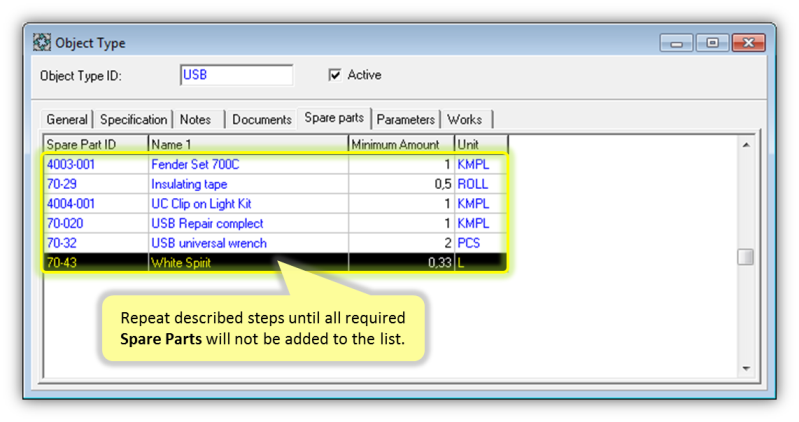Viewport: 799px width, 422px height.
Task: Open the Parameters tab
Action: coord(406,119)
